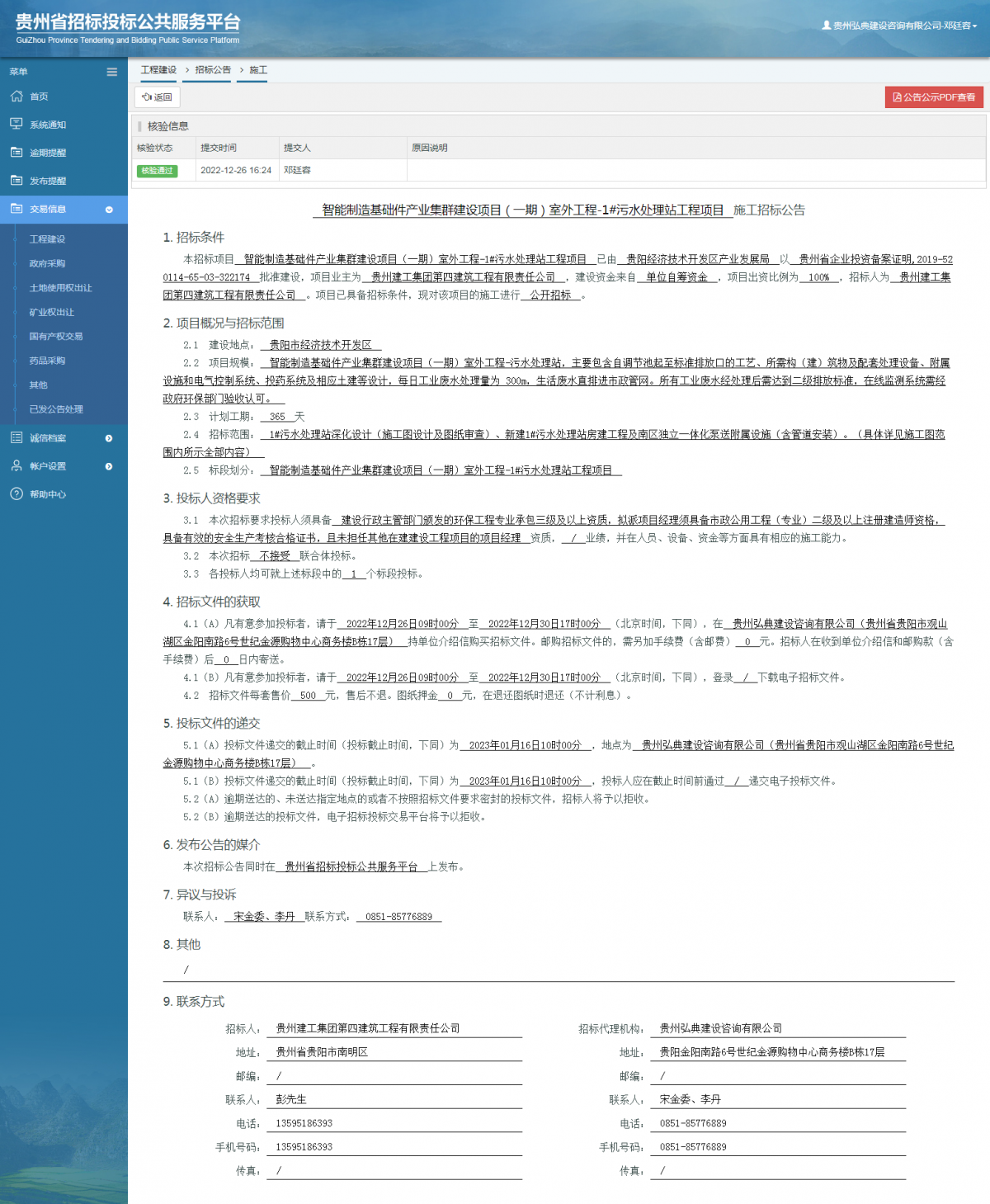The image size is (990, 1204).
Task: Open the 贵州弘典建设咨询有限公司-邓廷容 account dropdown
Action: [x=903, y=24]
